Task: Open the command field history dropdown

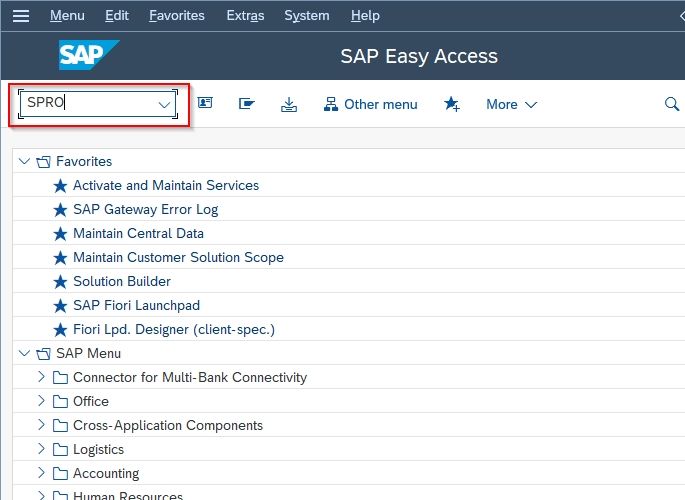Action: click(x=164, y=104)
